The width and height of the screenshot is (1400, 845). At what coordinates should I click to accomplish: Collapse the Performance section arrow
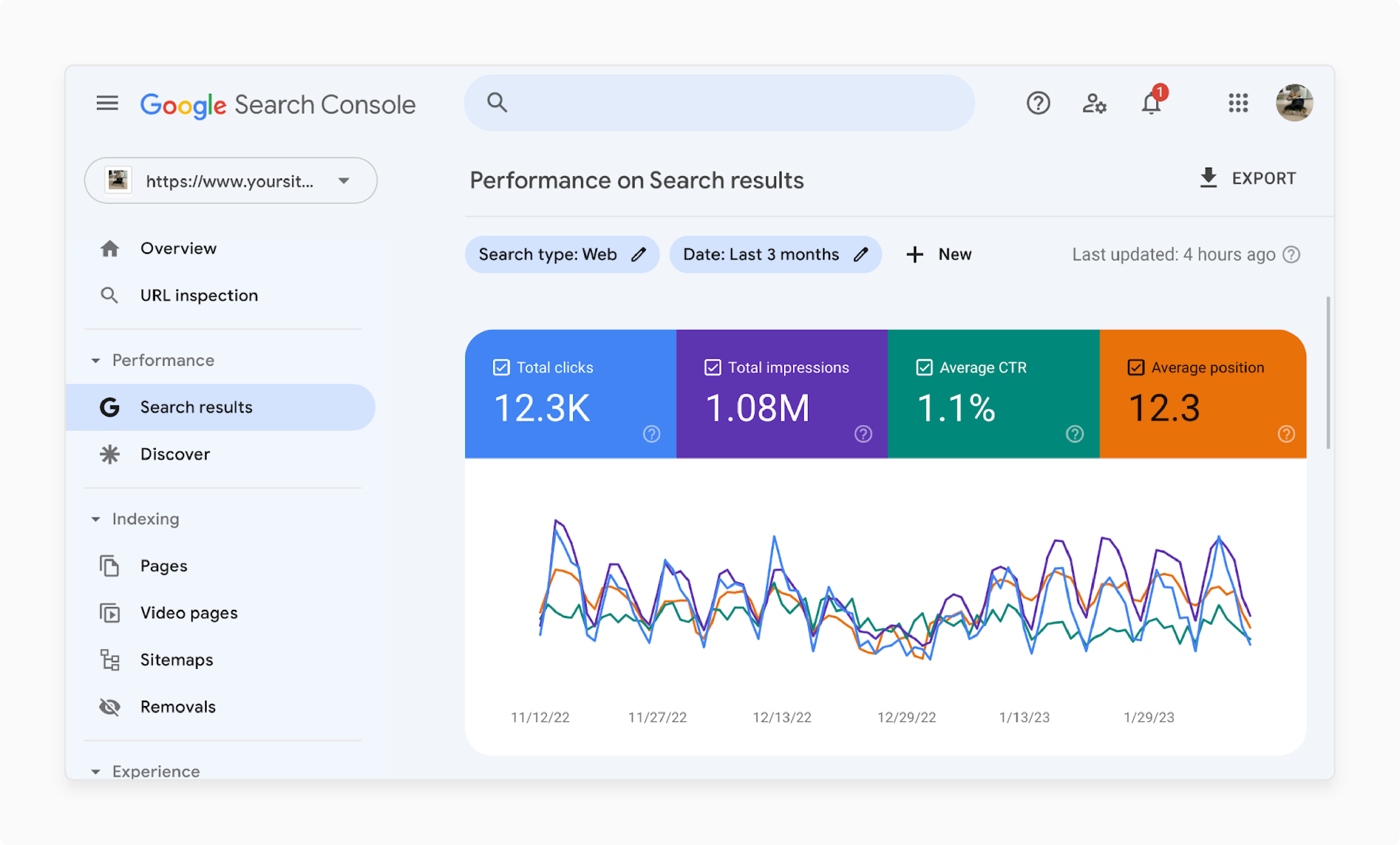95,361
